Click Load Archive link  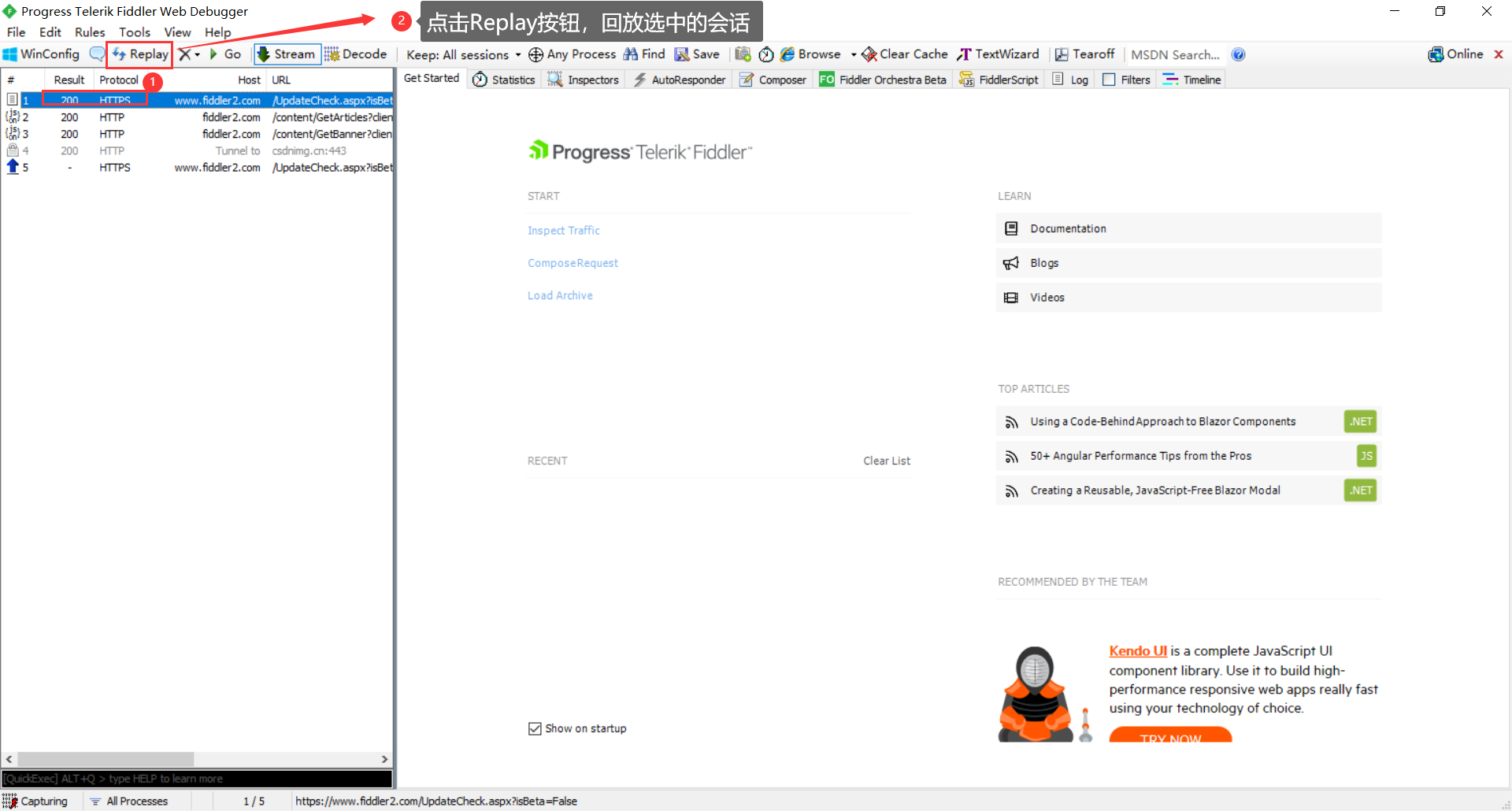click(x=560, y=295)
